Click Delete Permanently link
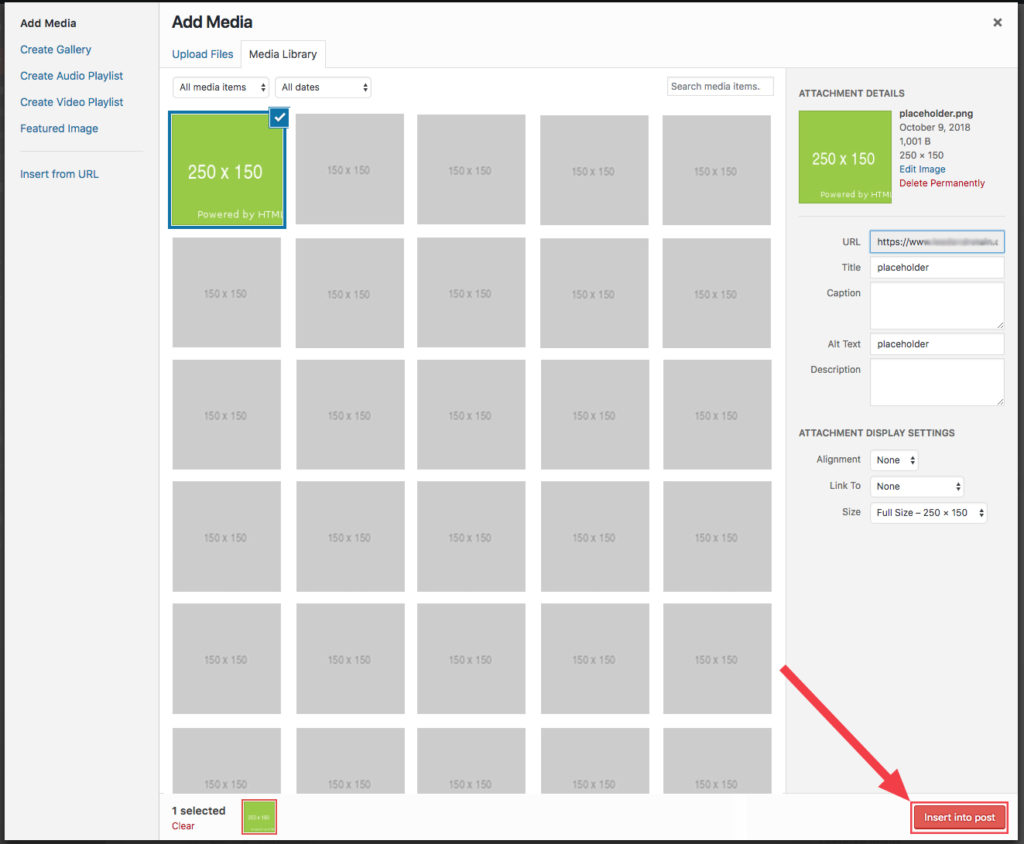This screenshot has width=1024, height=844. point(941,183)
